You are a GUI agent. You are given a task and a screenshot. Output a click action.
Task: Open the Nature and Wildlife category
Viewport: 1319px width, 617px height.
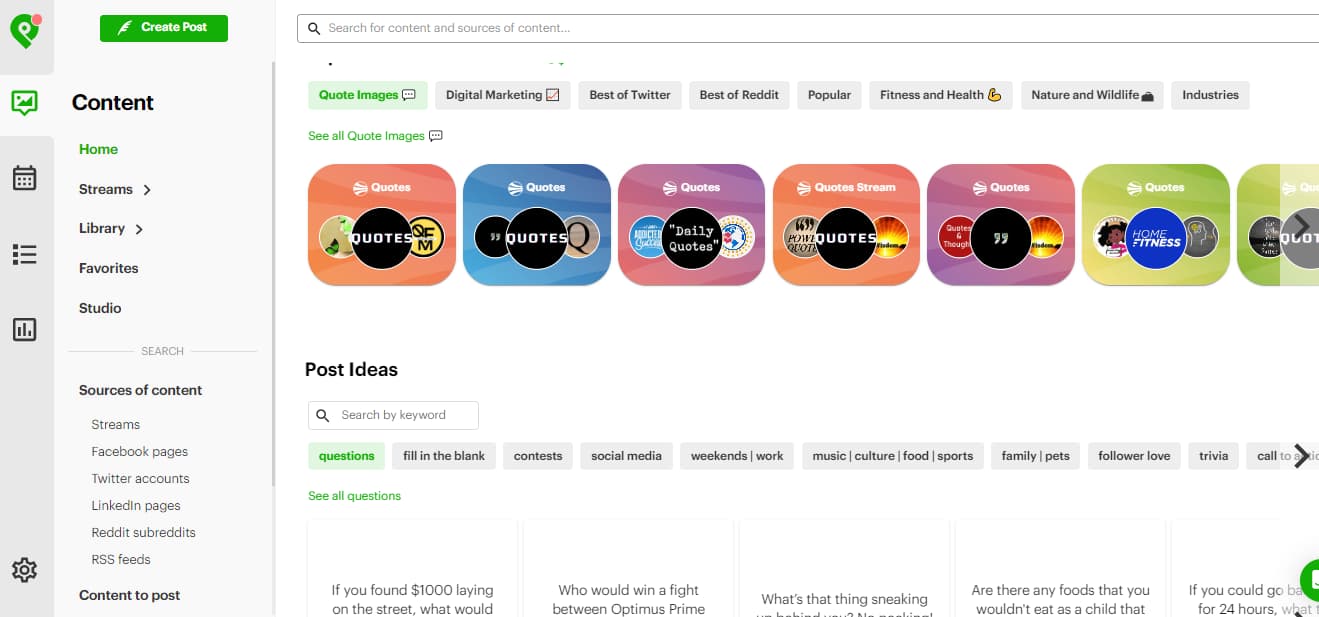click(x=1092, y=95)
